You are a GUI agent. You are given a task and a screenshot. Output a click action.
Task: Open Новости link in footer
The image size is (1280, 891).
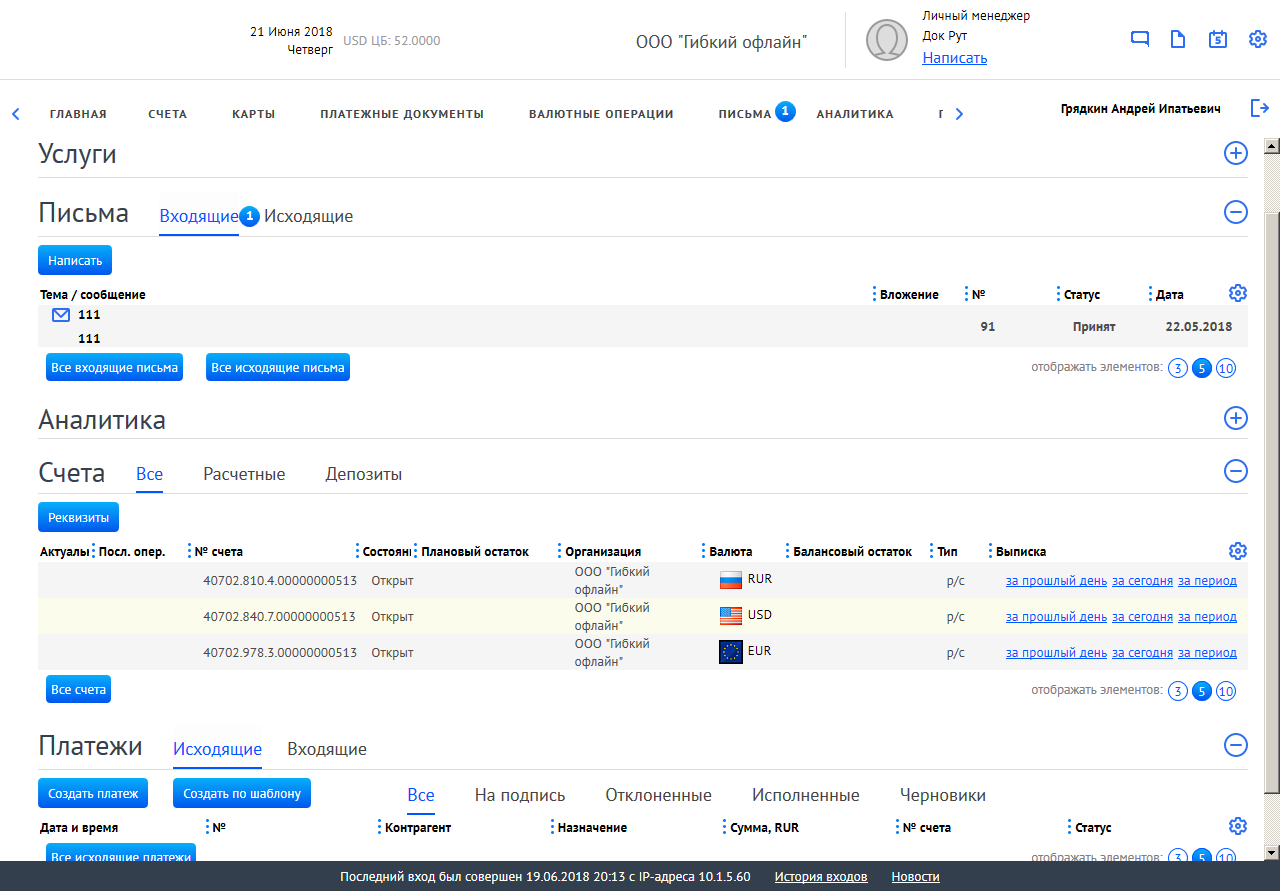point(916,877)
